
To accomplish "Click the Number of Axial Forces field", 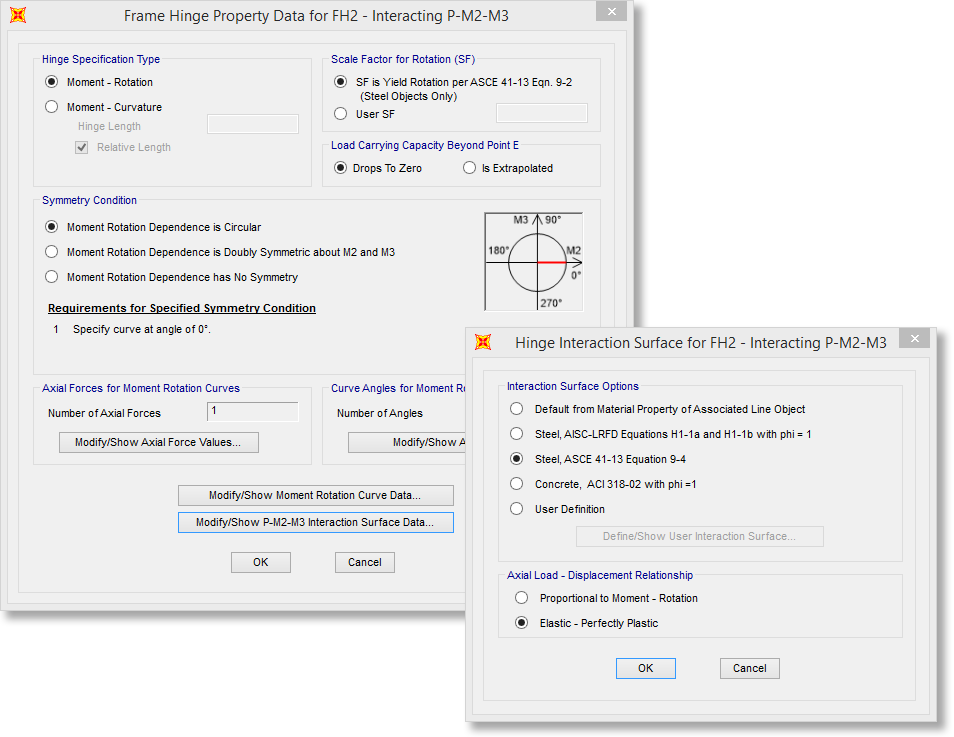I will 252,412.
